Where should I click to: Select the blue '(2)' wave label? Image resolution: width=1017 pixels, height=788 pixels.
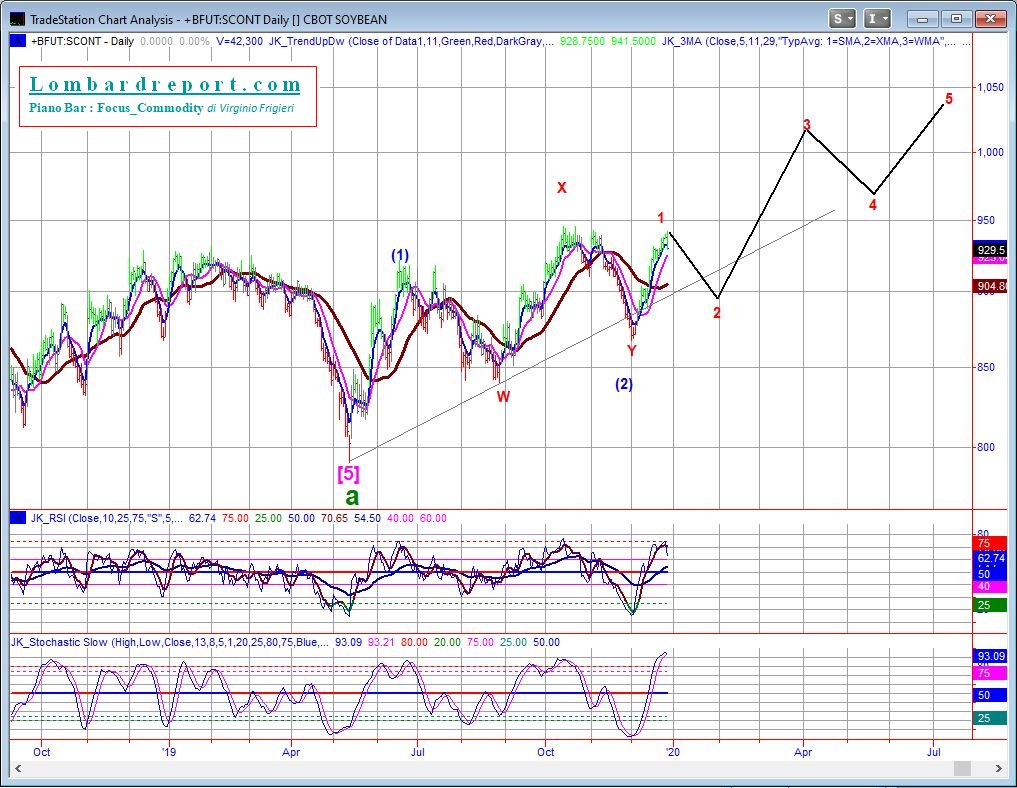click(x=624, y=384)
